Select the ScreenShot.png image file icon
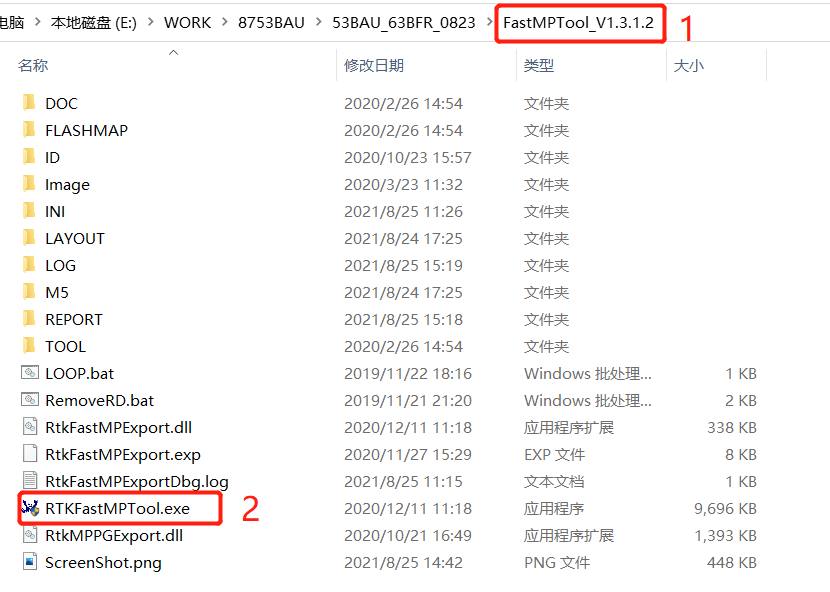The width and height of the screenshot is (830, 592). pyautogui.click(x=30, y=562)
